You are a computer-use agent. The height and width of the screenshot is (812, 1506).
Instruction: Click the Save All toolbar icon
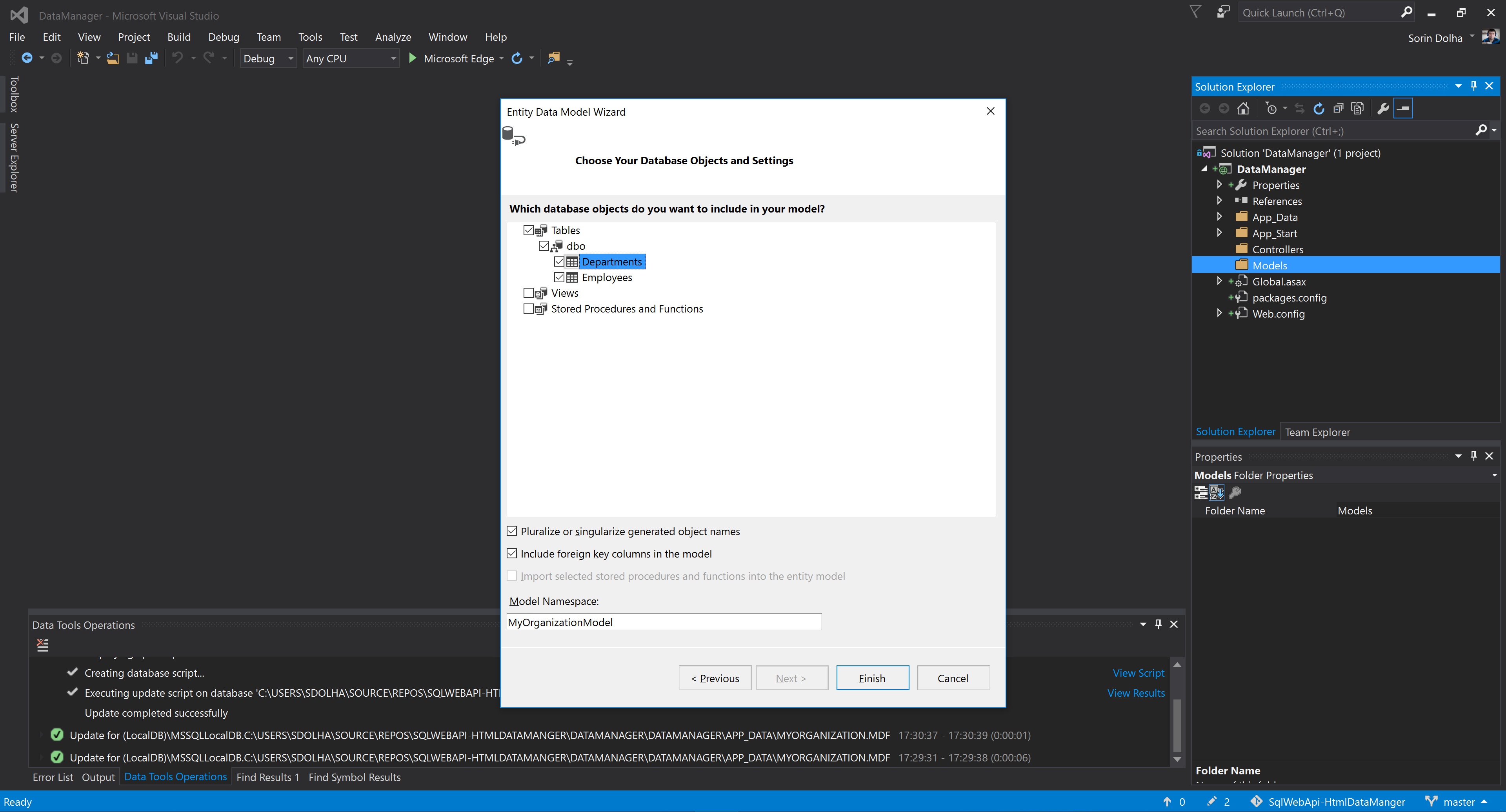(x=151, y=58)
